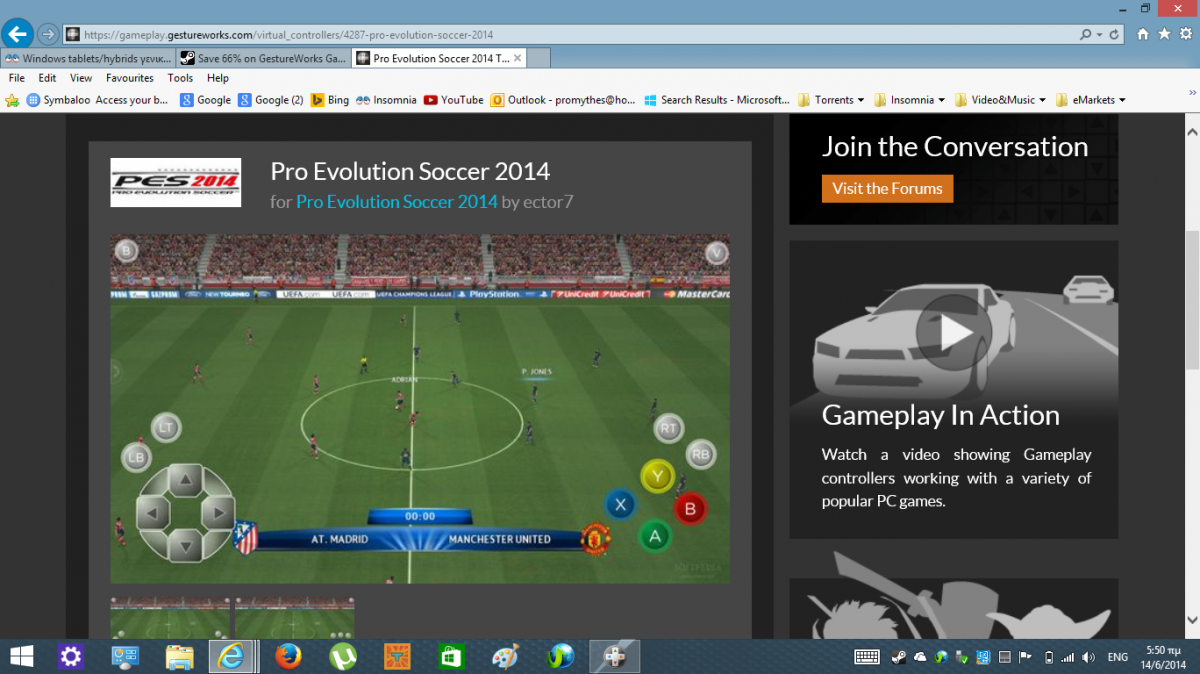Viewport: 1200px width, 674px height.
Task: Open the Windows Store taskbar icon
Action: click(452, 657)
